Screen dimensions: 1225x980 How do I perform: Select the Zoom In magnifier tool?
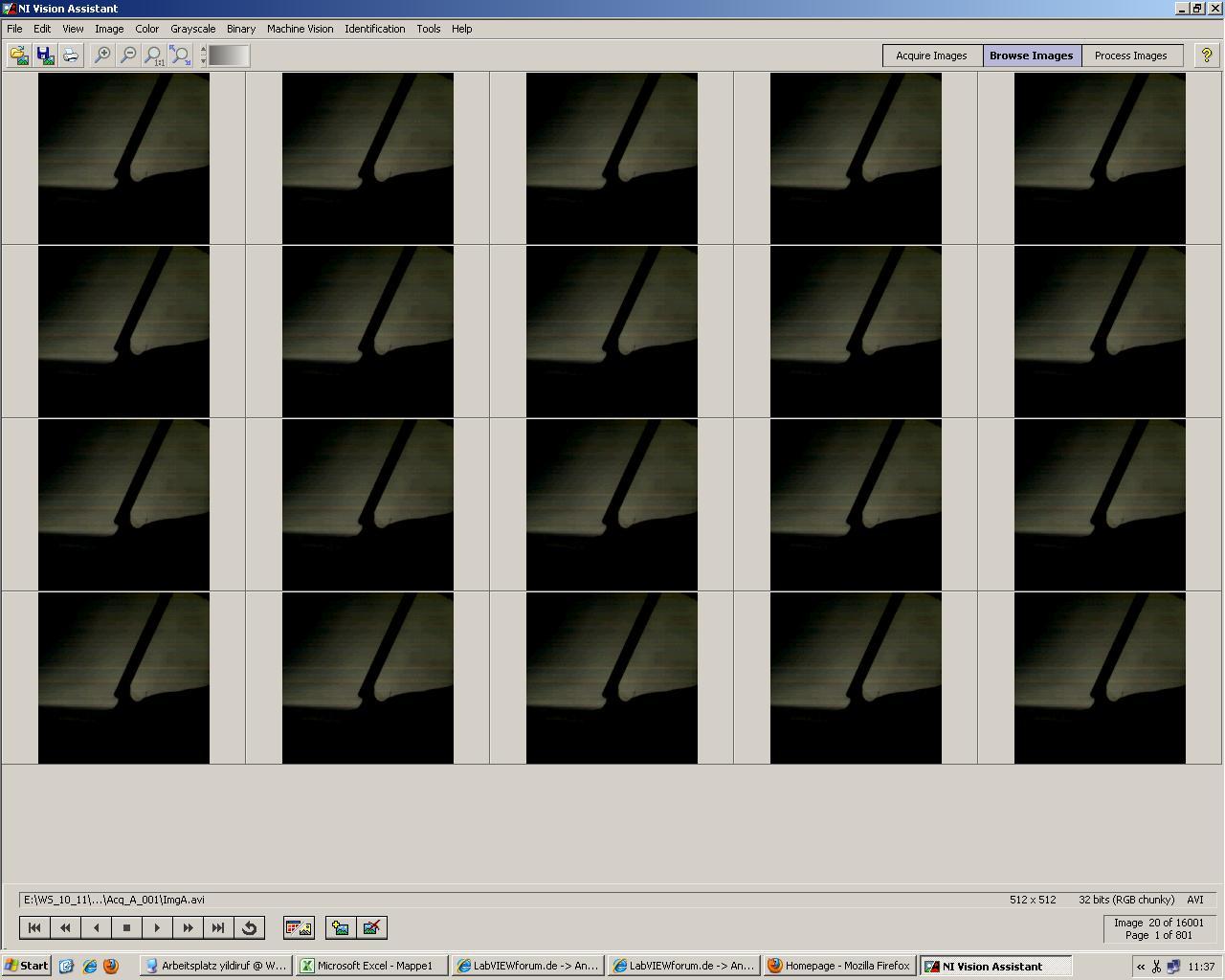[x=101, y=56]
